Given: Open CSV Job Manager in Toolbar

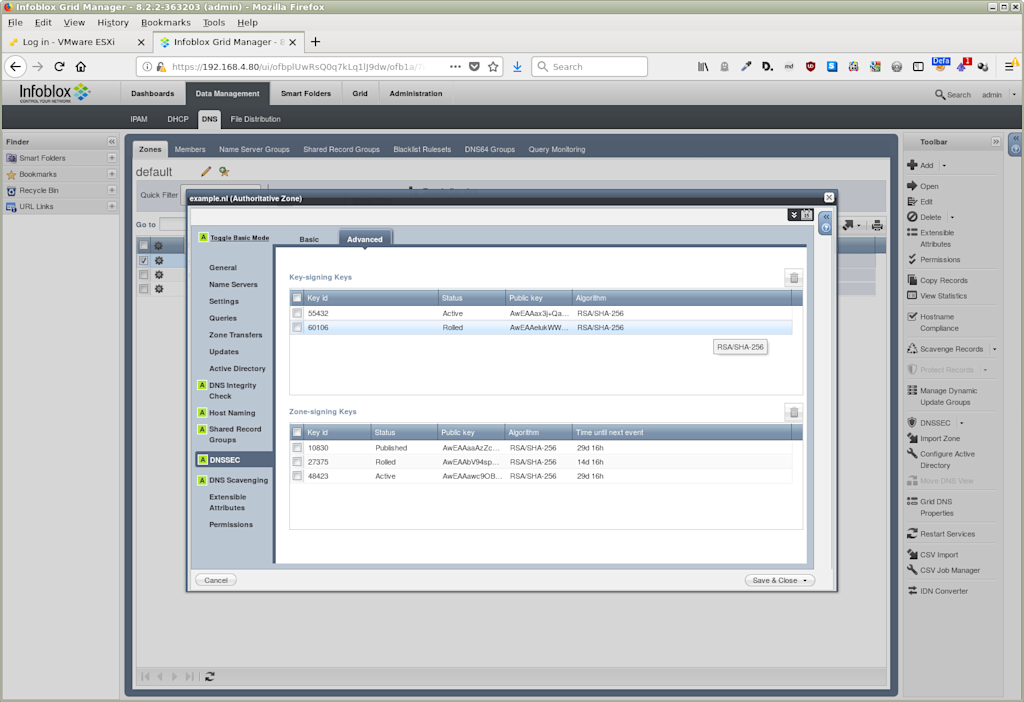Looking at the screenshot, I should coord(950,570).
